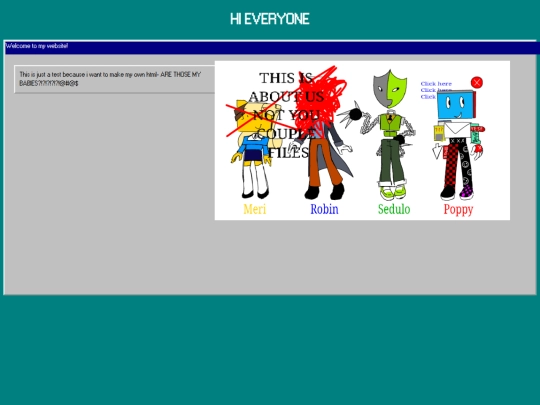Click the red X circle icon above Poppy
Viewport: 540px width, 405px height.
tap(477, 82)
